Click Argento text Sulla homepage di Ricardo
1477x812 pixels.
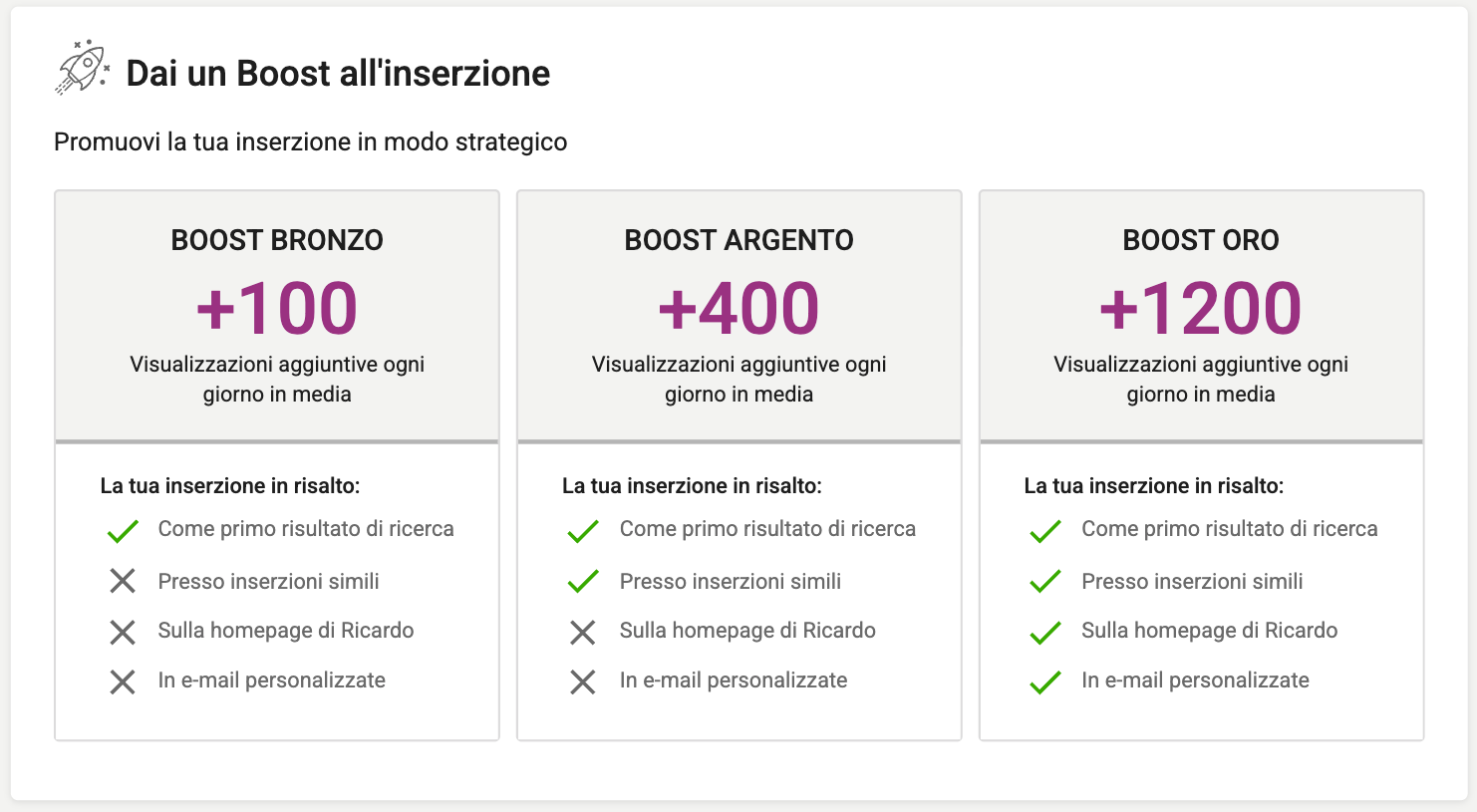click(747, 631)
